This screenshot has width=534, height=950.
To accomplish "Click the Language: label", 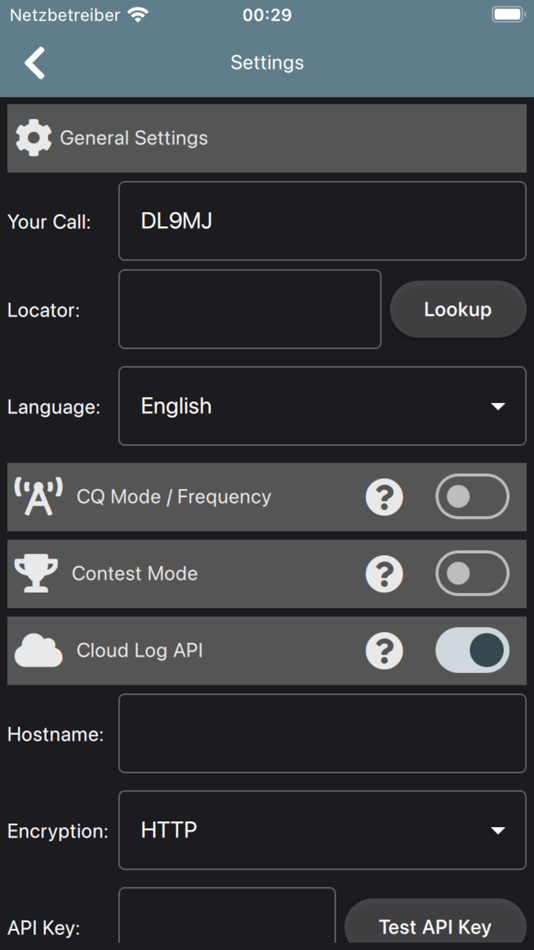I will [x=54, y=407].
